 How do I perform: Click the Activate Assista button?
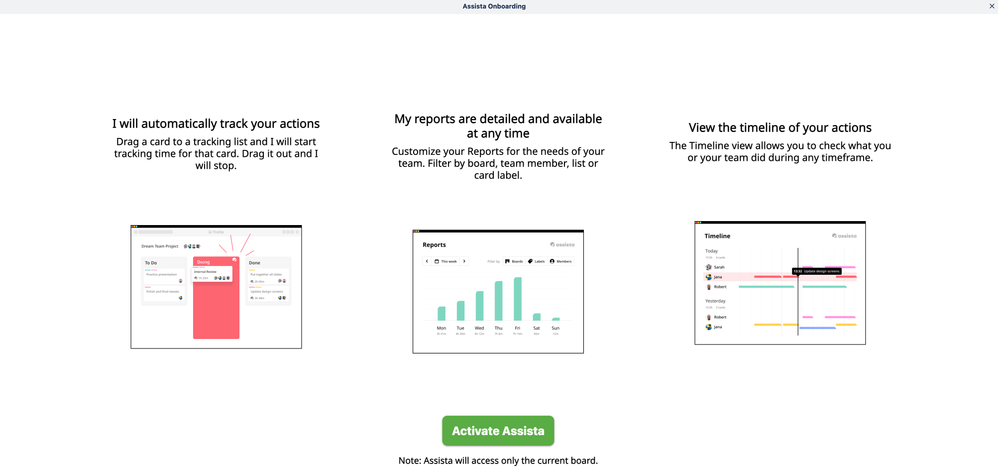(x=498, y=431)
